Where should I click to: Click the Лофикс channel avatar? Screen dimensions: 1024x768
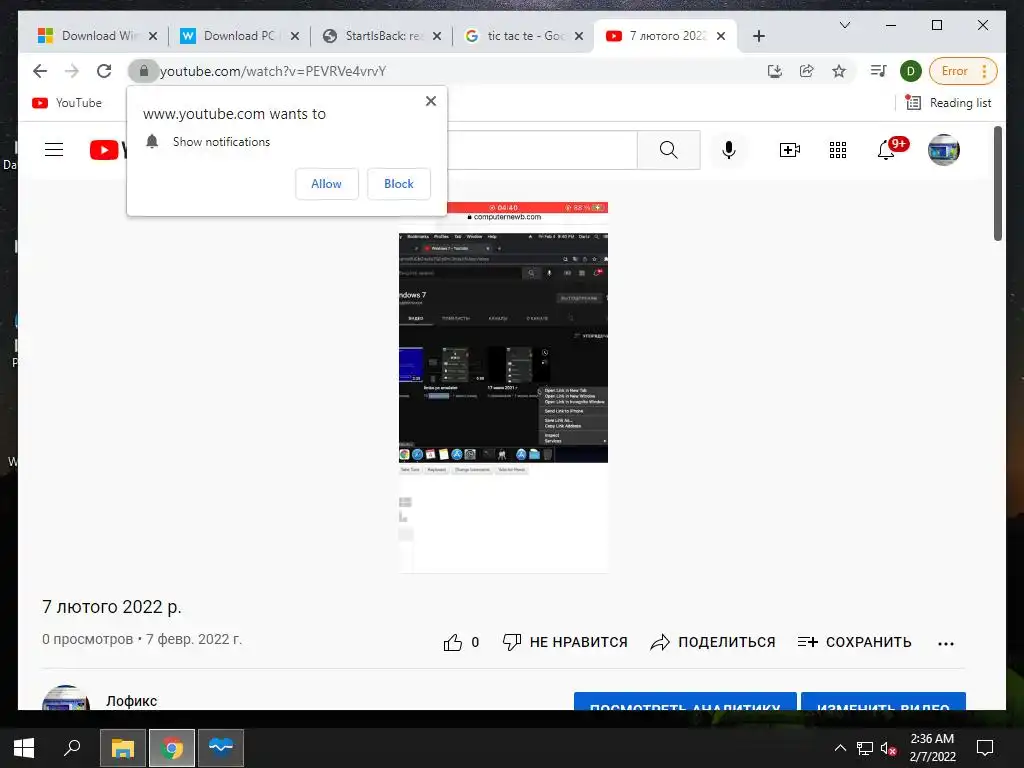pyautogui.click(x=66, y=699)
